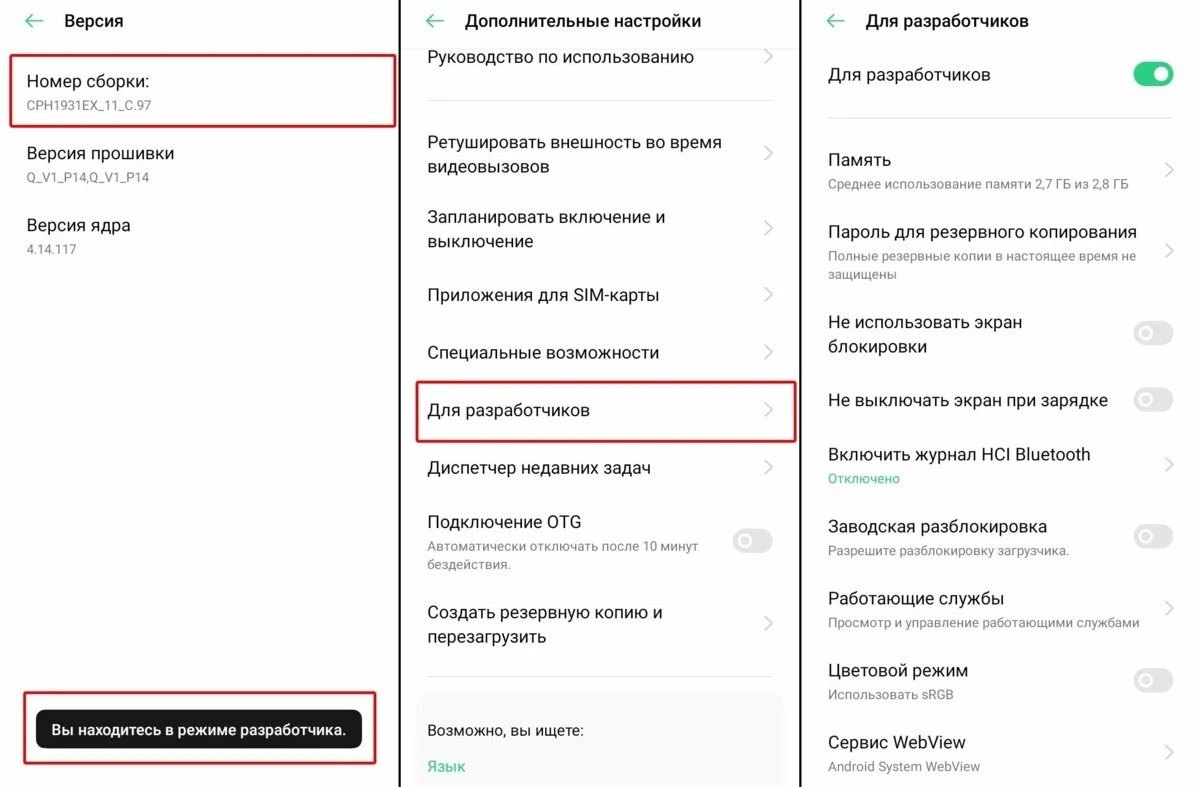Toggle Заводская разблокировка загрузчика

point(1152,536)
